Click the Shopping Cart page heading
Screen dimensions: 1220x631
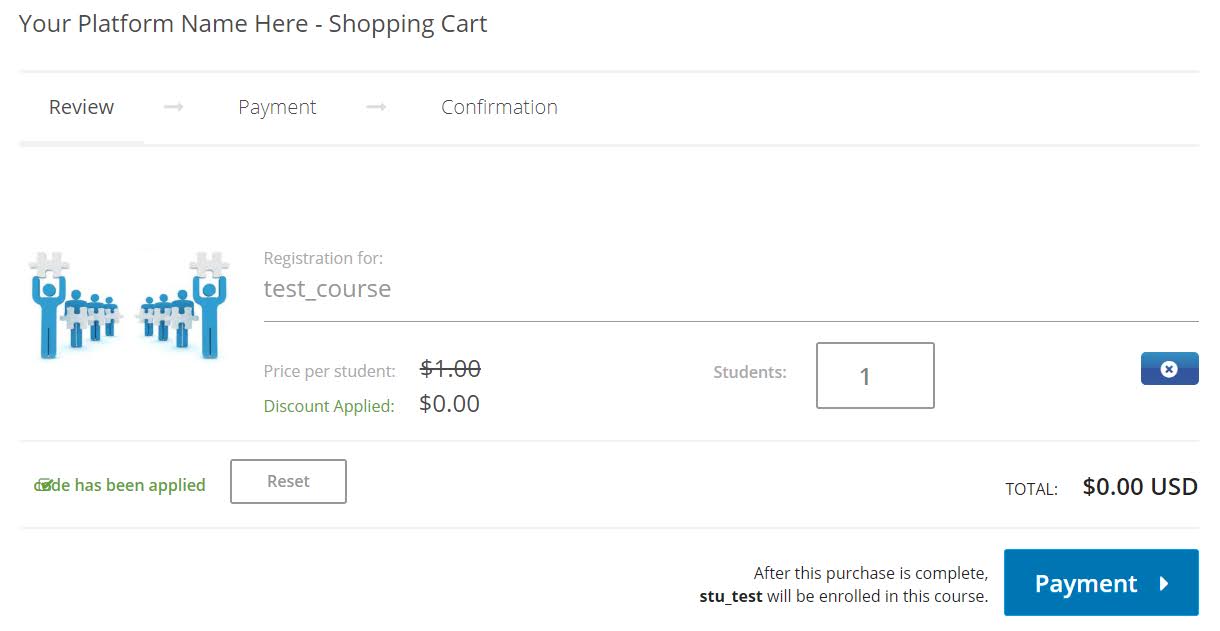(x=253, y=24)
